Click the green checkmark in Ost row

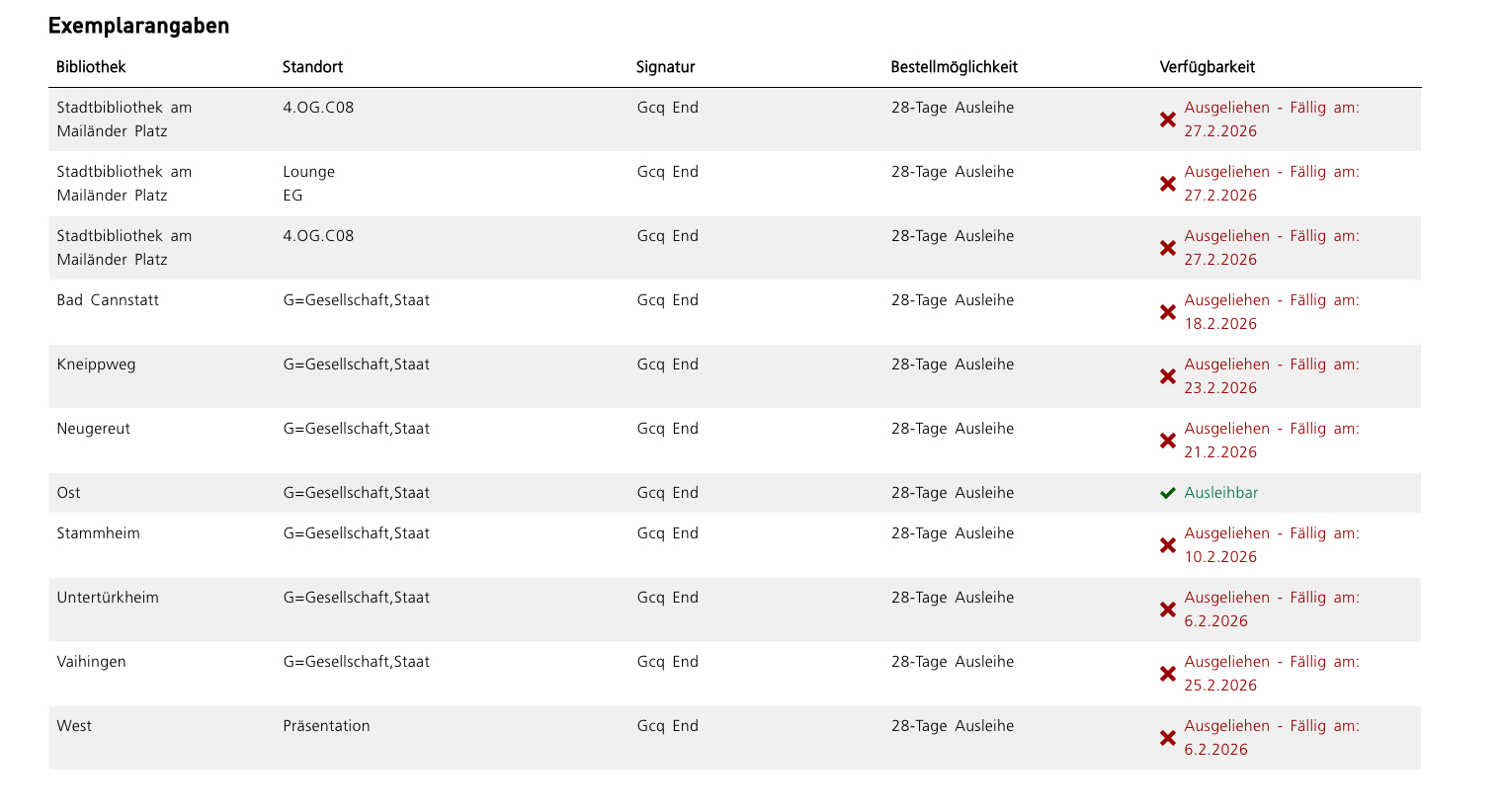1167,493
